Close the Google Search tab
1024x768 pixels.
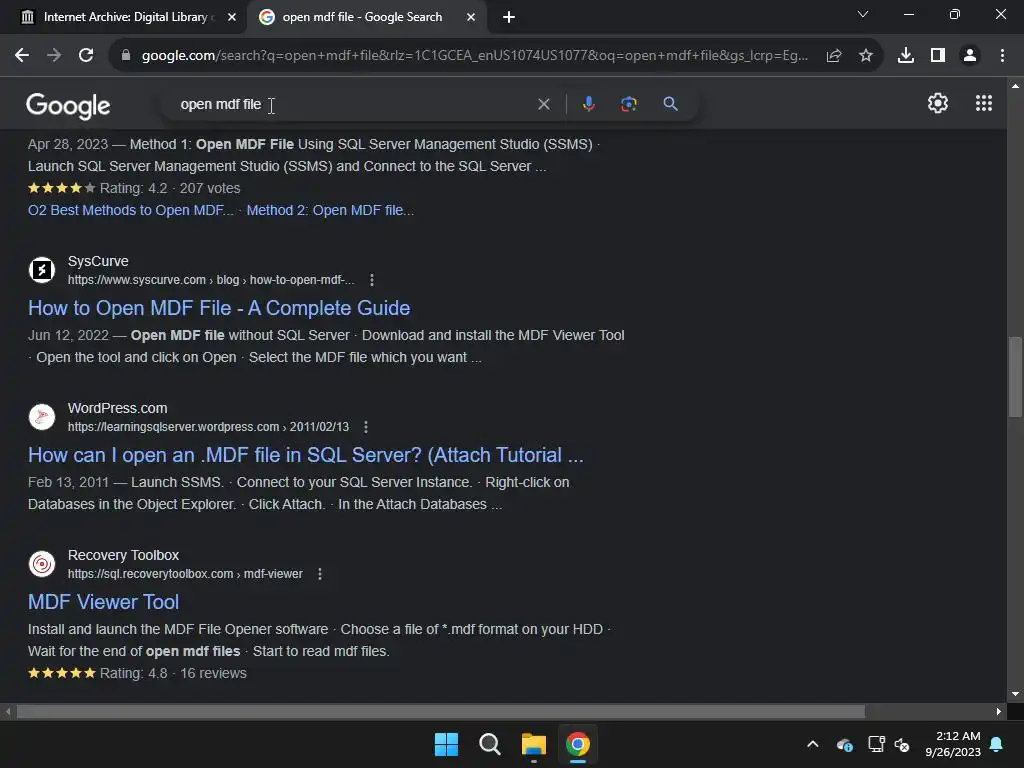[471, 17]
